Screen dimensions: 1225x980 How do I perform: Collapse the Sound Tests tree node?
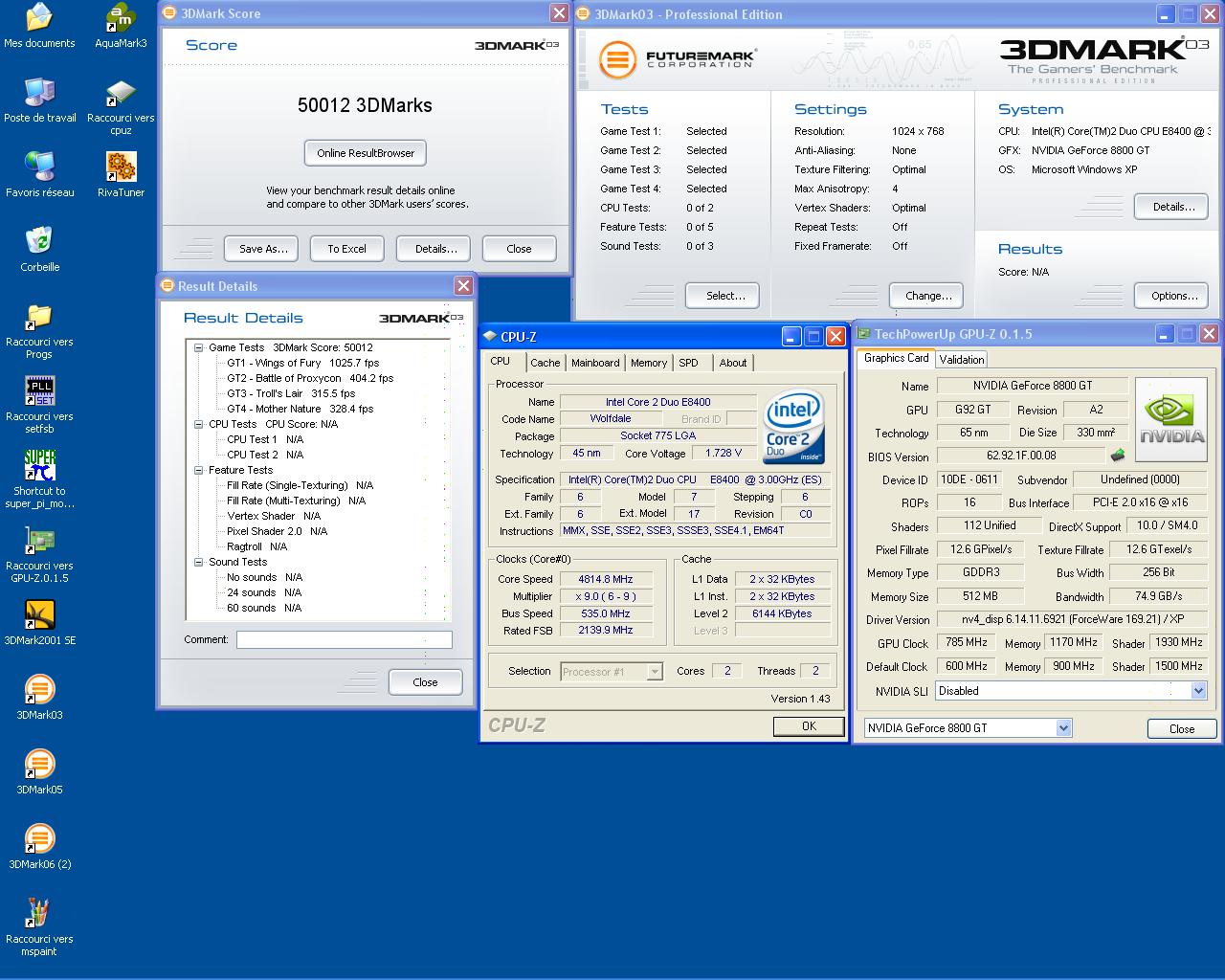tap(198, 562)
